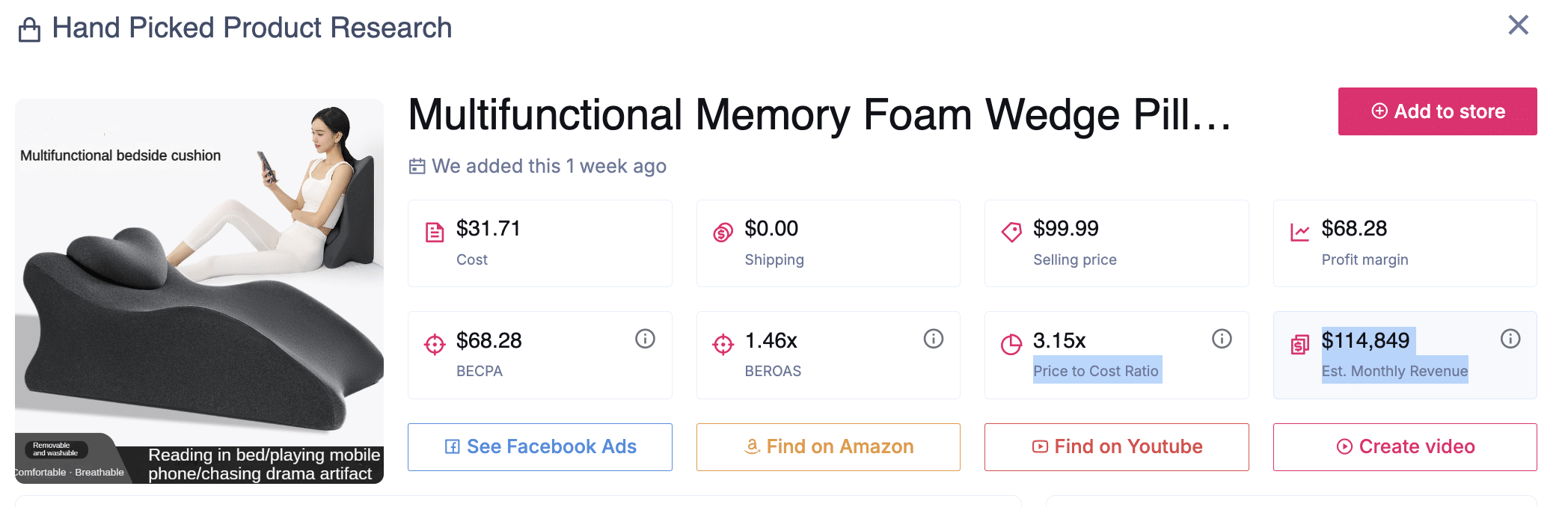Click the BEROAS info icon
1568x507 pixels.
pos(933,339)
